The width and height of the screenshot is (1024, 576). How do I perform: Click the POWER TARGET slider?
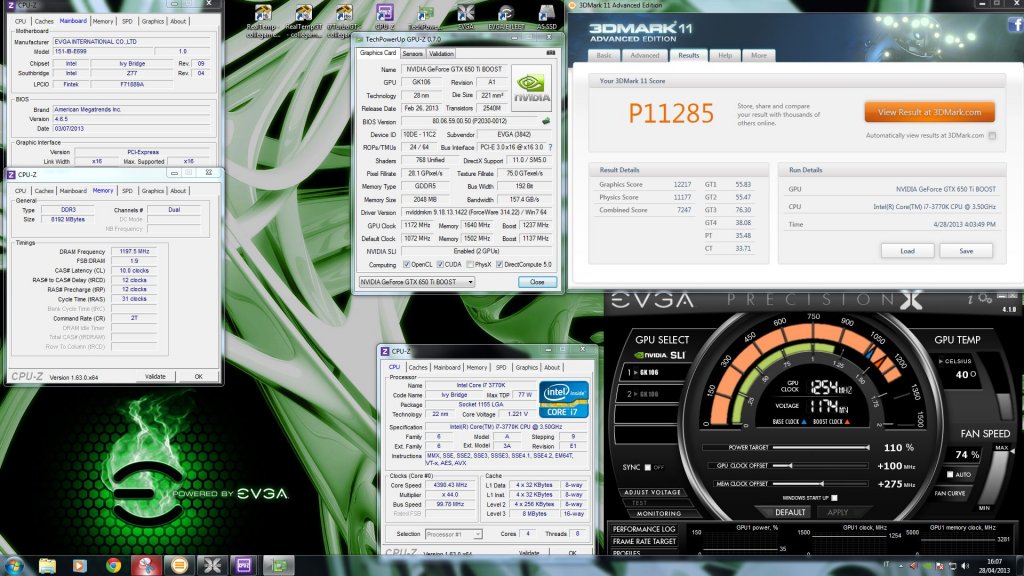[820, 448]
